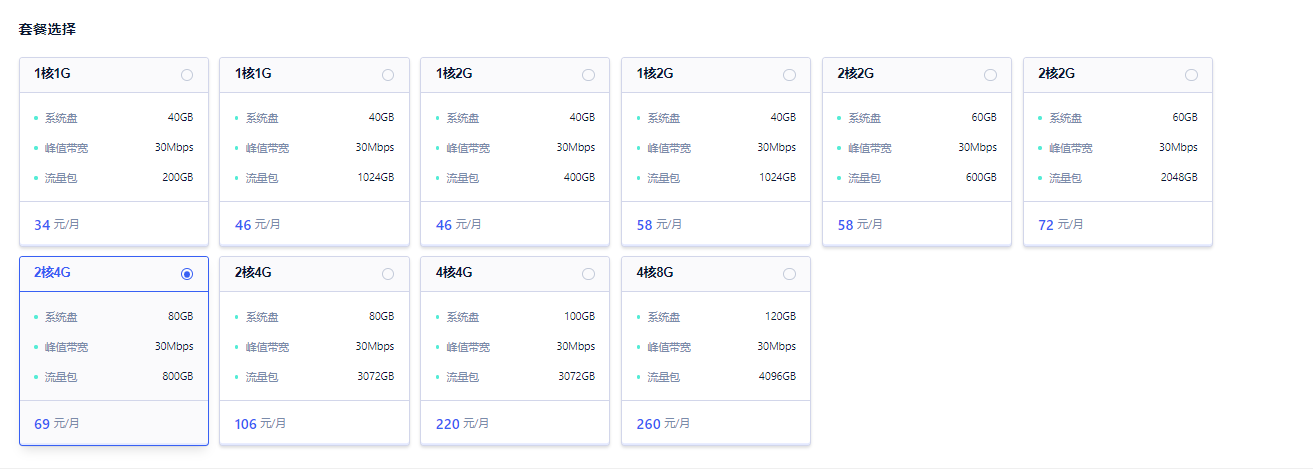Click selected radio button on 2核4G 69元/月
The image size is (1313, 469).
pyautogui.click(x=187, y=274)
